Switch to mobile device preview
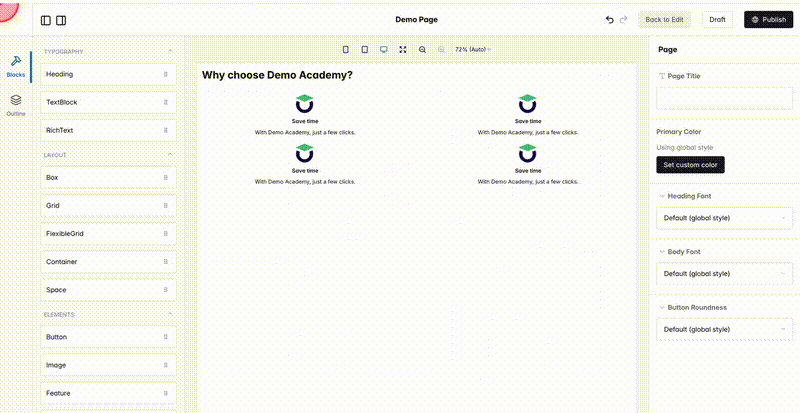This screenshot has width=800, height=413. tap(345, 50)
